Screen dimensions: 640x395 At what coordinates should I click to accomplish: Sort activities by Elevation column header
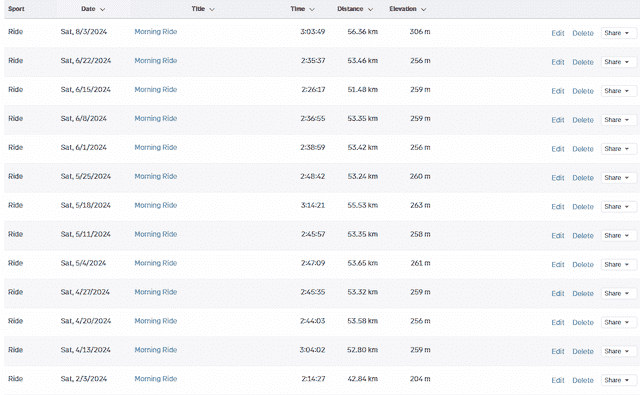click(407, 9)
